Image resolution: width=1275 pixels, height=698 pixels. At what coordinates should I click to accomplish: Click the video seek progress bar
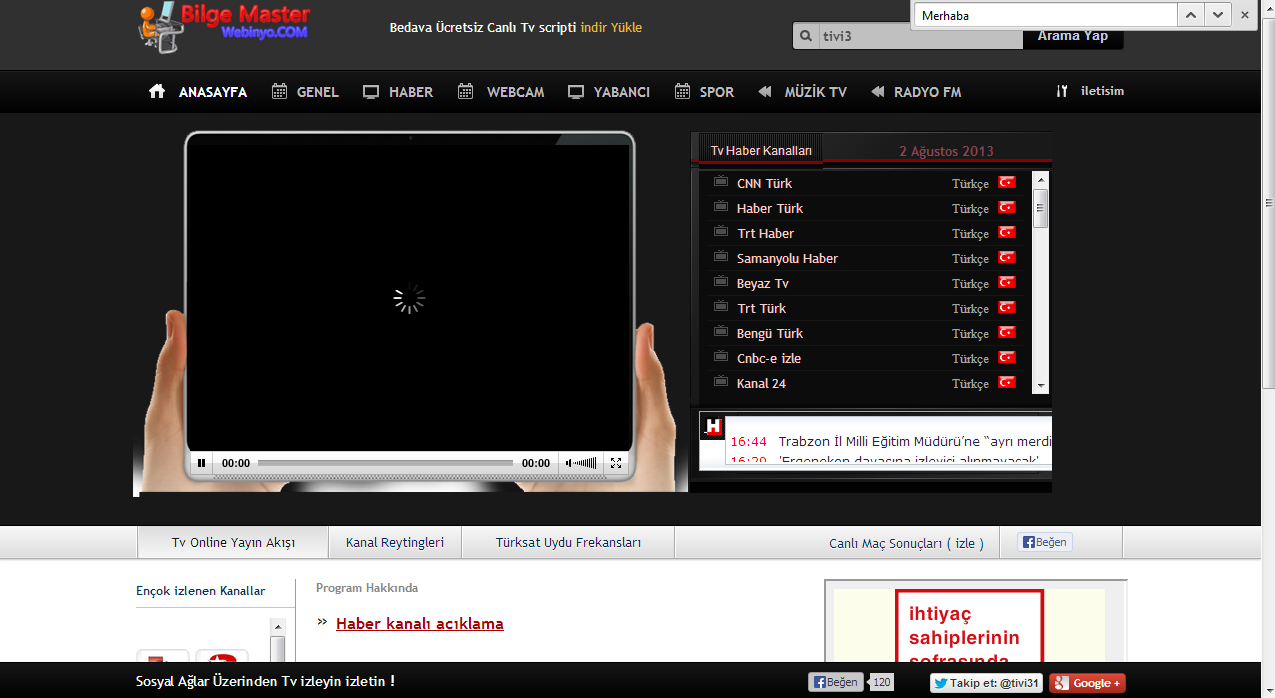385,463
